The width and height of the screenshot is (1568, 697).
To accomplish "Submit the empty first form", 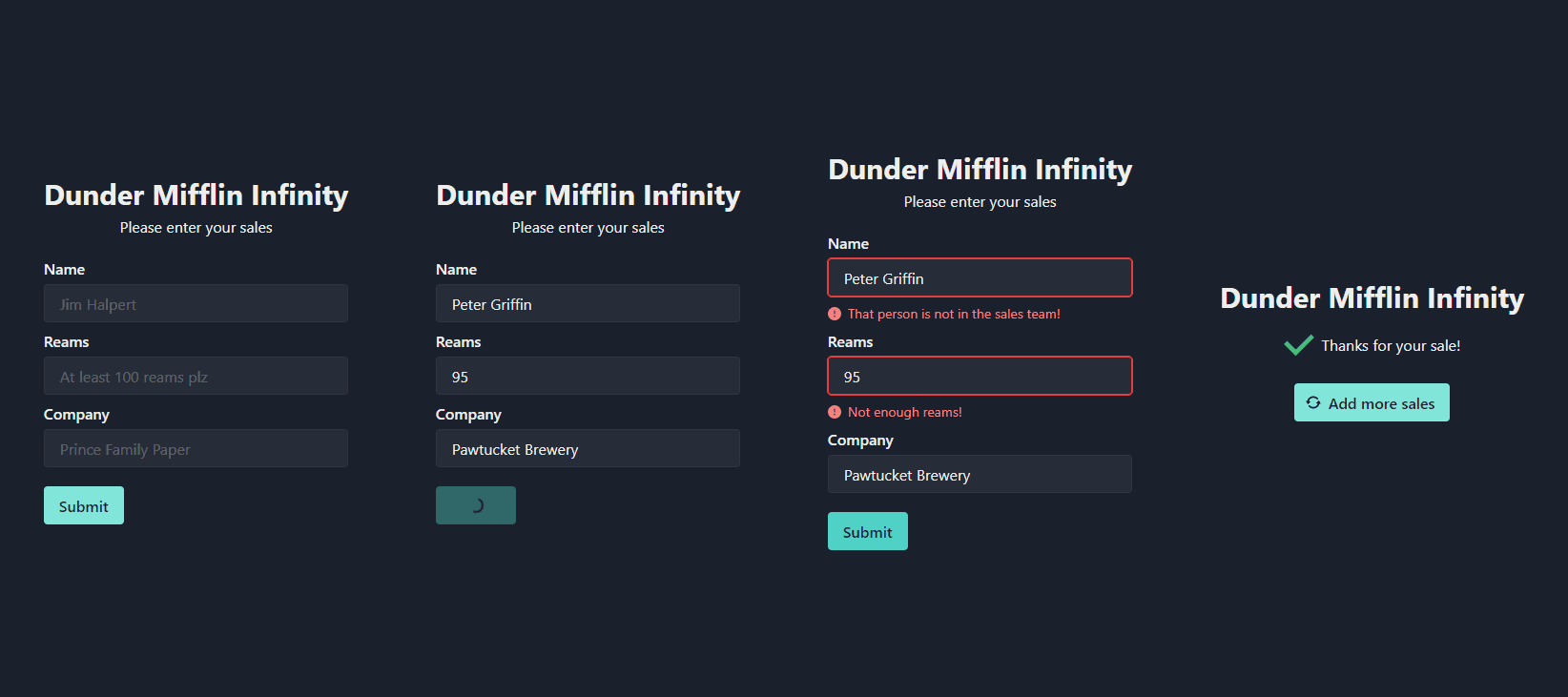I will (x=84, y=505).
